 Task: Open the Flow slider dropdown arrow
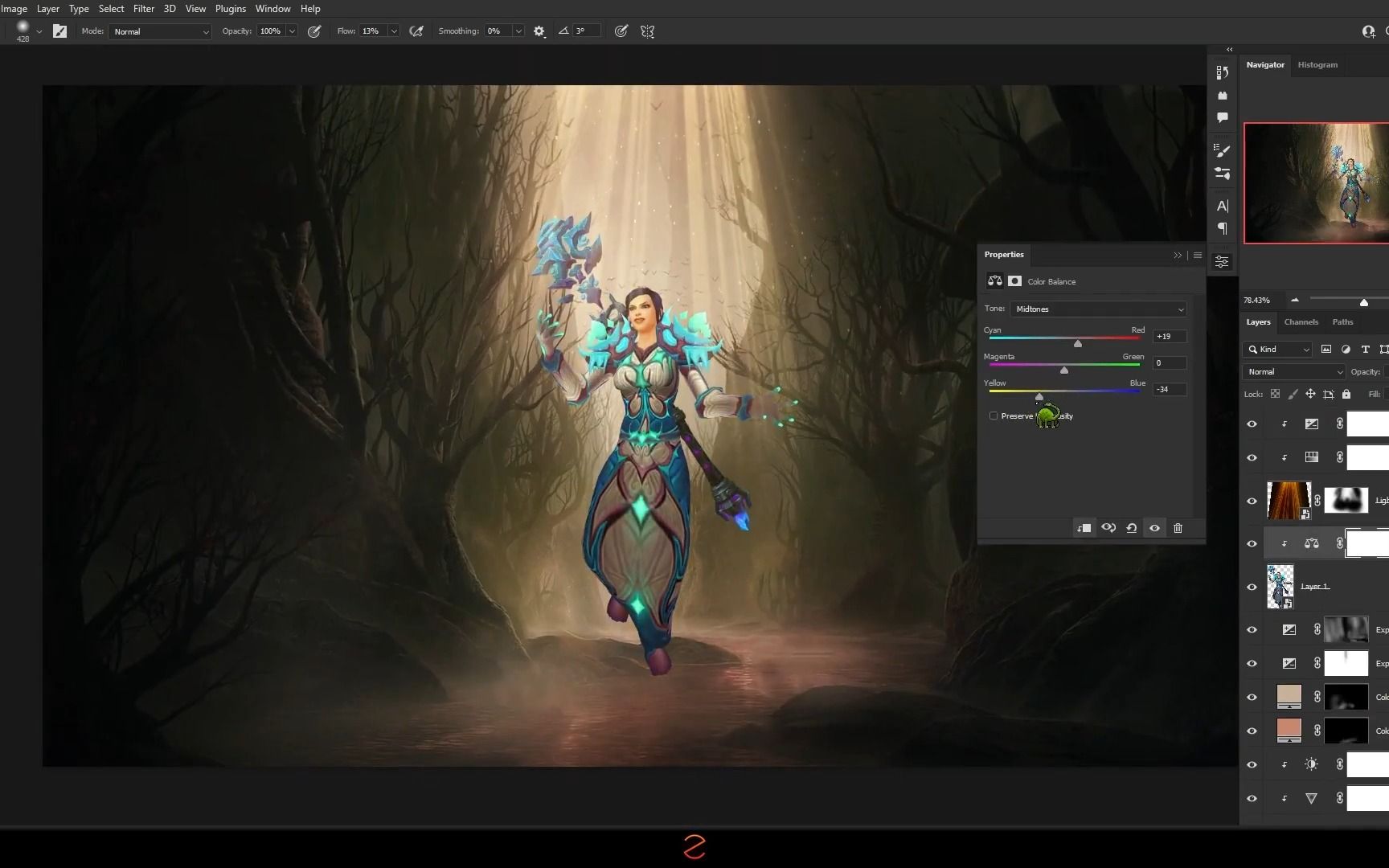(x=394, y=31)
